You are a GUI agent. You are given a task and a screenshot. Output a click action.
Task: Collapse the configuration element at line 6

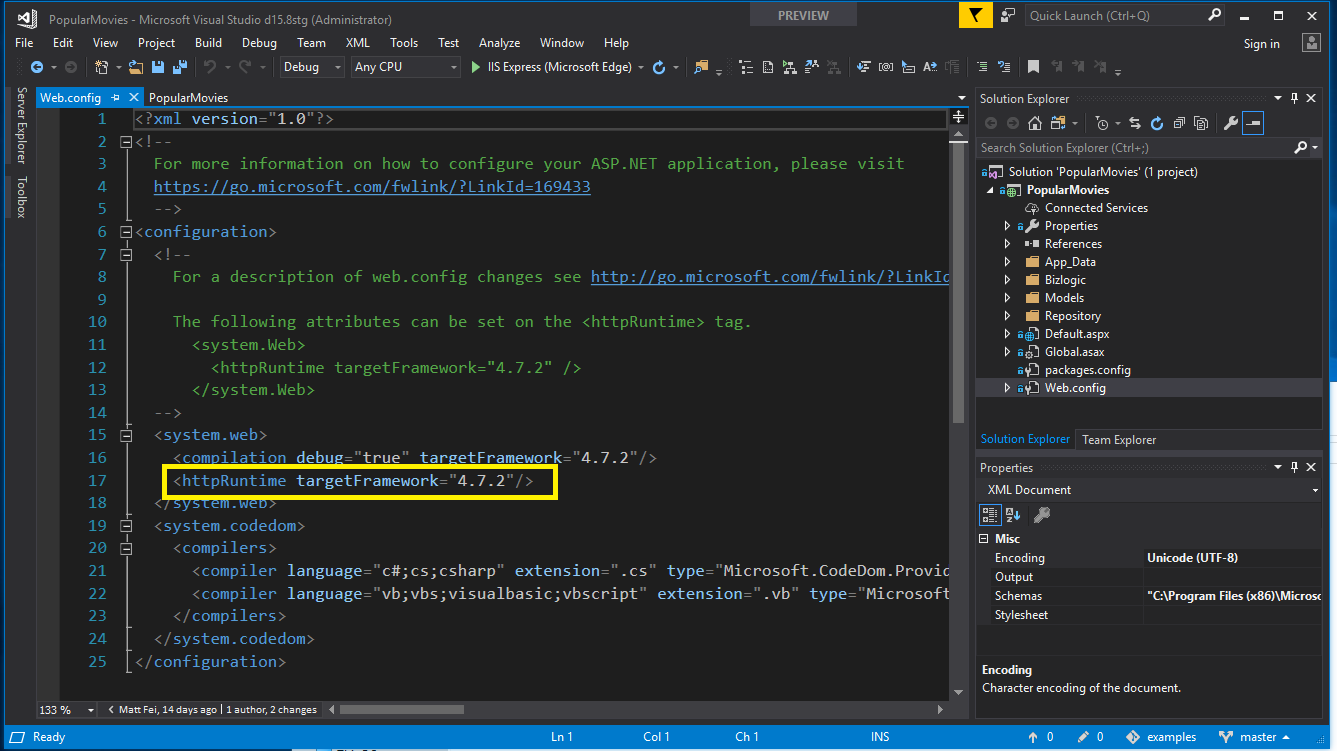pyautogui.click(x=126, y=232)
